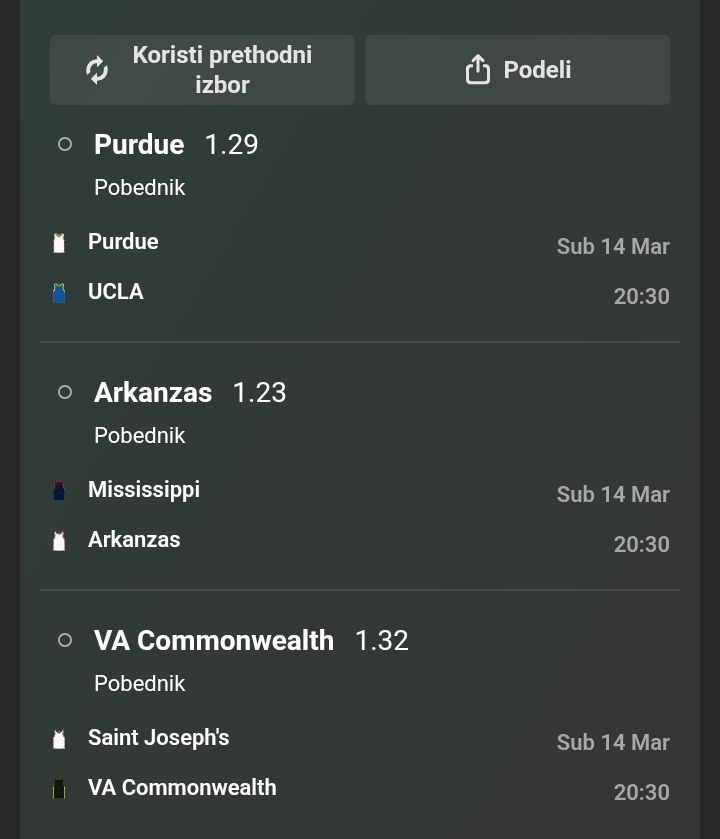Tap the 1.29 odds for Purdue
Screen dimensions: 720x839
coord(231,145)
